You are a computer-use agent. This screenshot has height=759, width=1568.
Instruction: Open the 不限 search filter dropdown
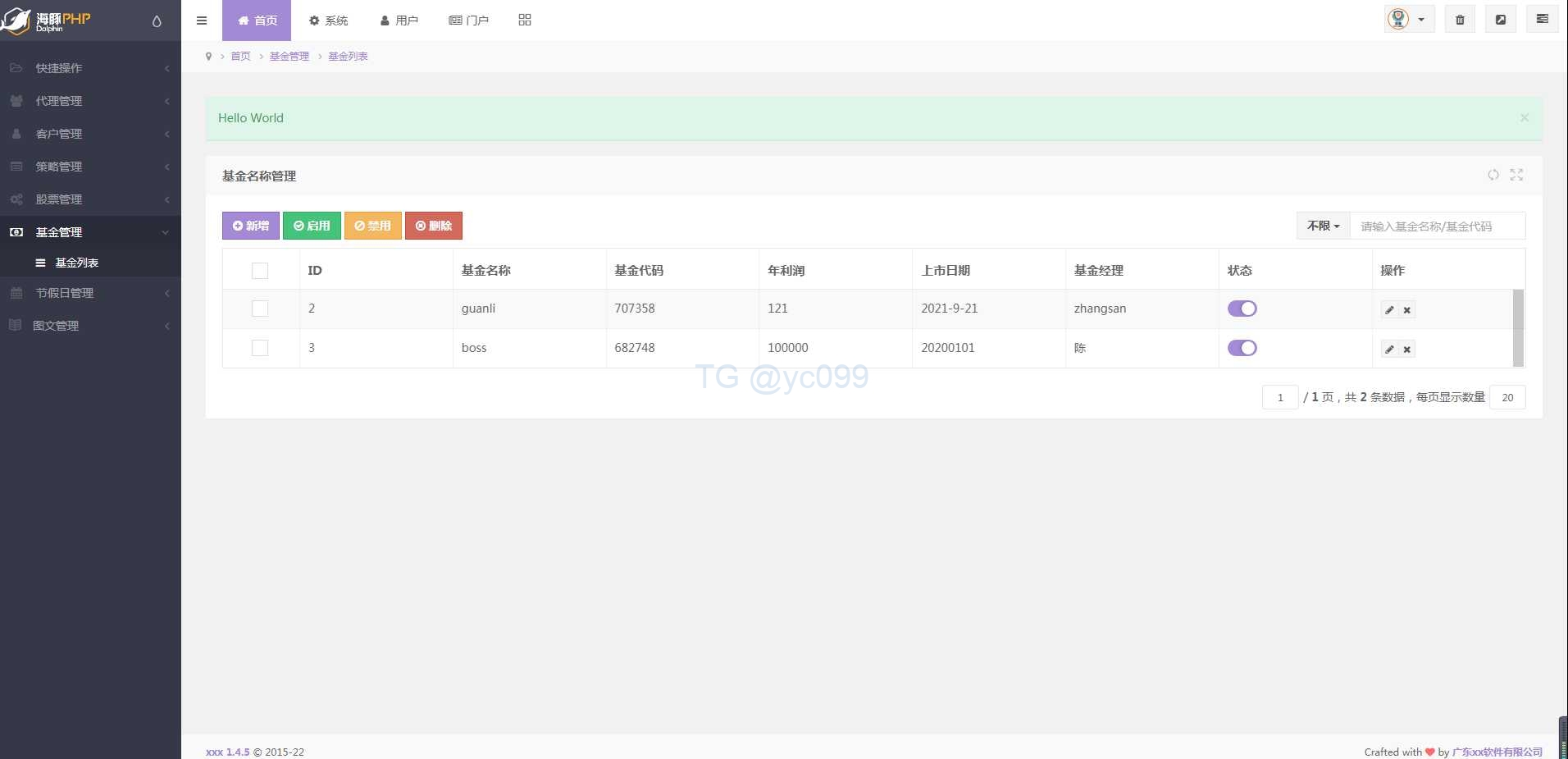pos(1323,226)
